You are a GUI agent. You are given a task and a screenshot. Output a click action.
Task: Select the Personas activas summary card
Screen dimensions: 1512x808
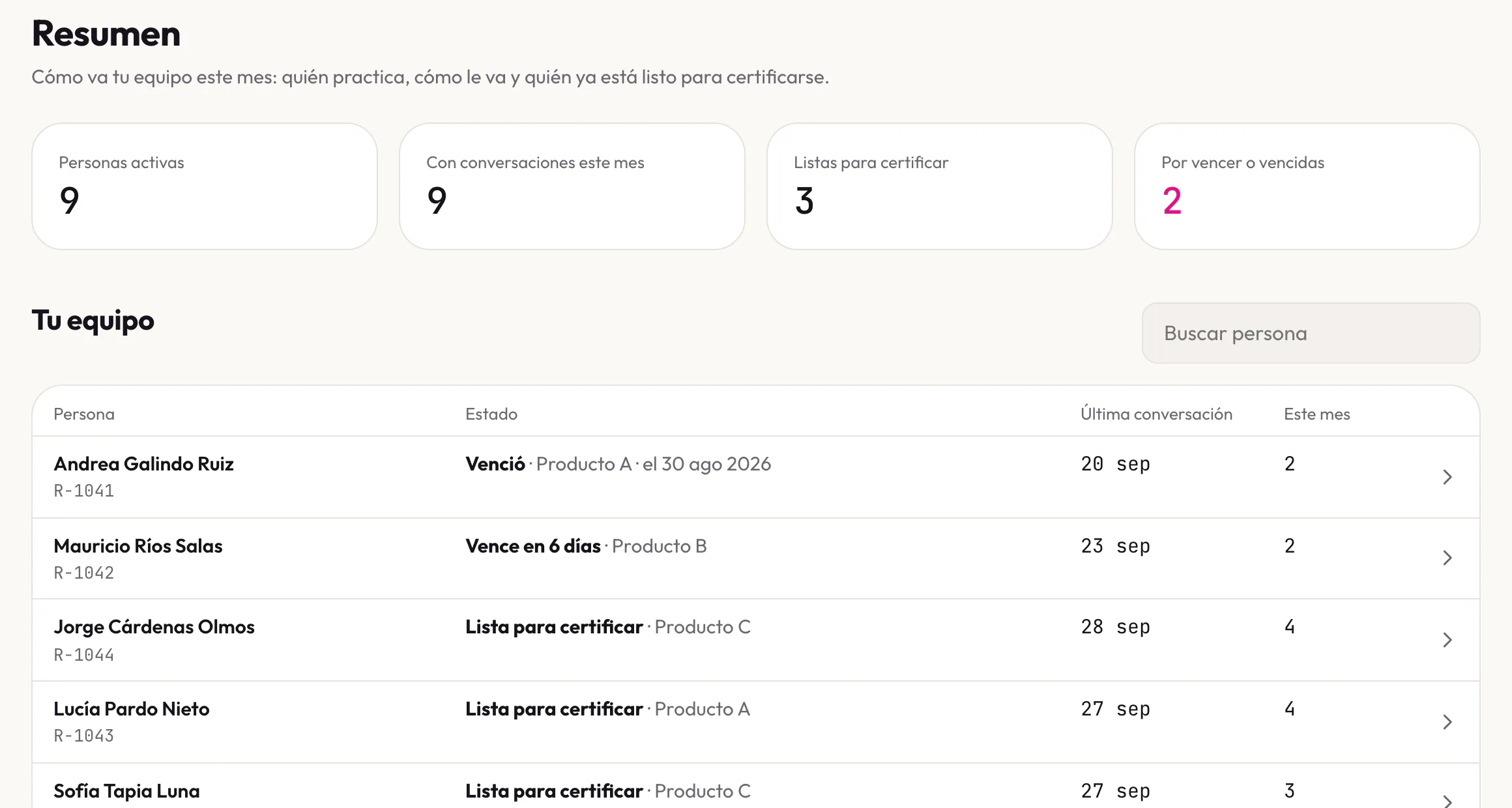205,186
